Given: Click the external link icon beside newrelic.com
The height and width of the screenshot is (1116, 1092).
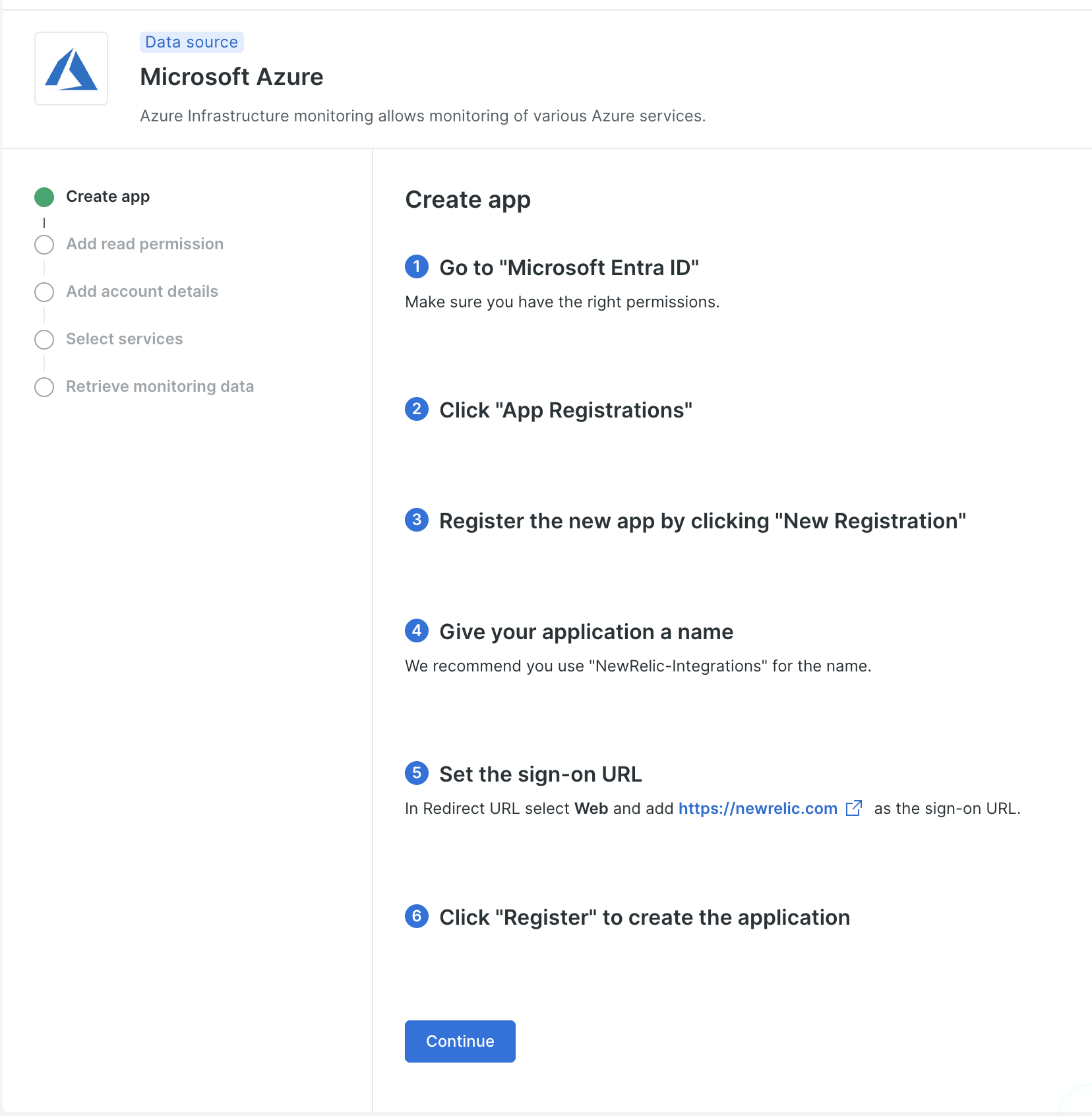Looking at the screenshot, I should click(853, 808).
